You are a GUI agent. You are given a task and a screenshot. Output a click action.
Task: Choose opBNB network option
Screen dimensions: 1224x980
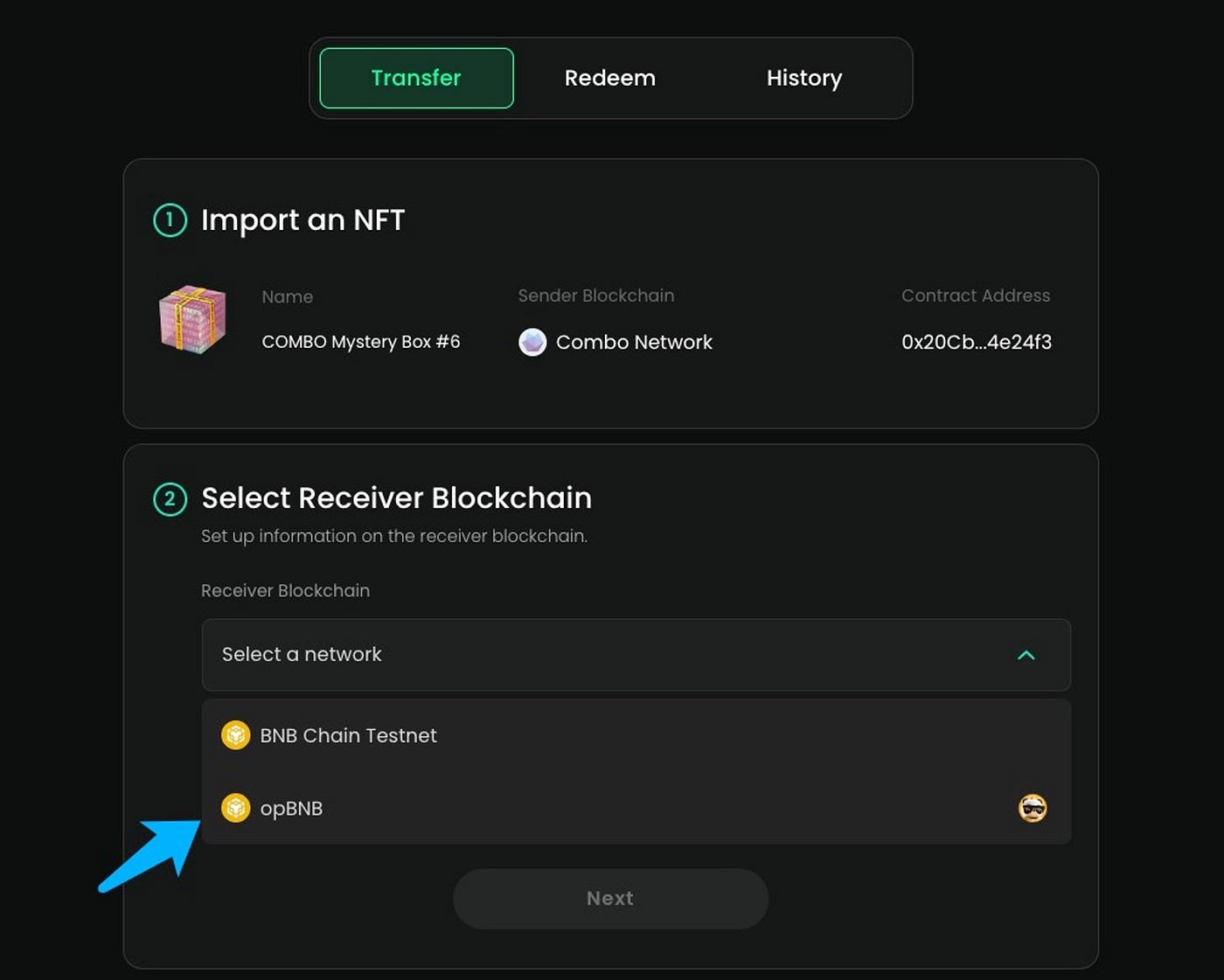[x=636, y=808]
